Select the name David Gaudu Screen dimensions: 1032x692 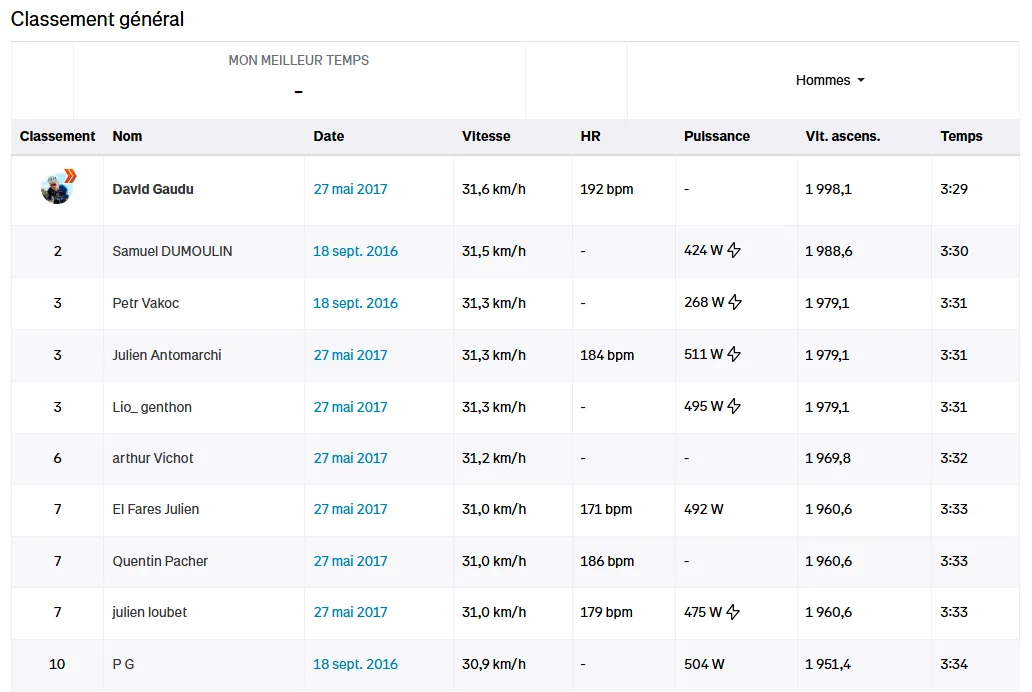coord(153,189)
